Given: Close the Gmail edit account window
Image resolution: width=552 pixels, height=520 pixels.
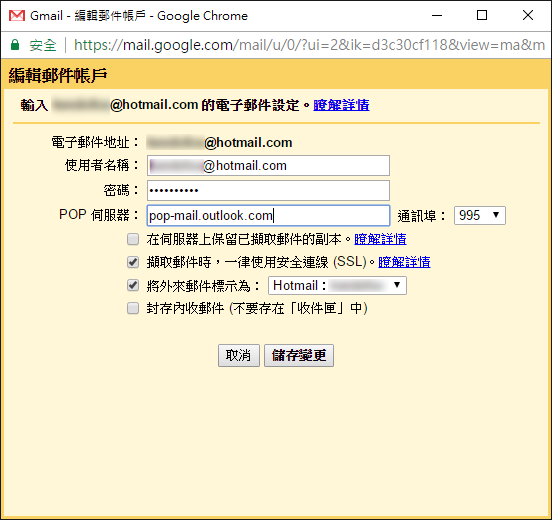Looking at the screenshot, I should pos(528,15).
